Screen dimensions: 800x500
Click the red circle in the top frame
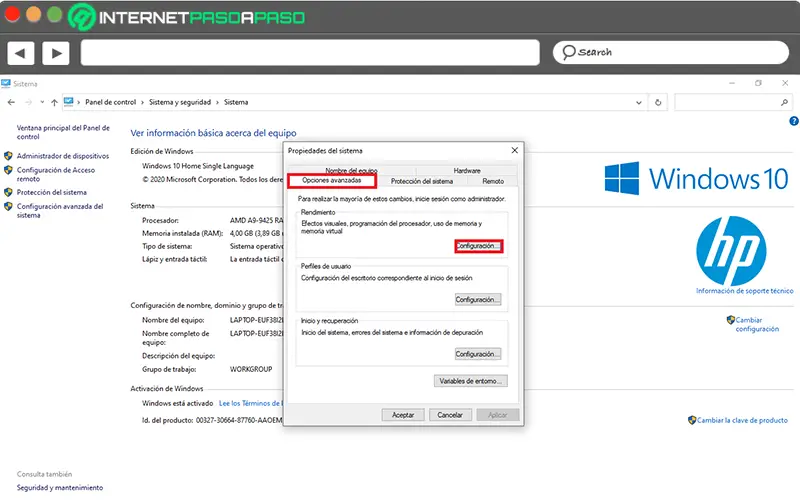tap(12, 14)
